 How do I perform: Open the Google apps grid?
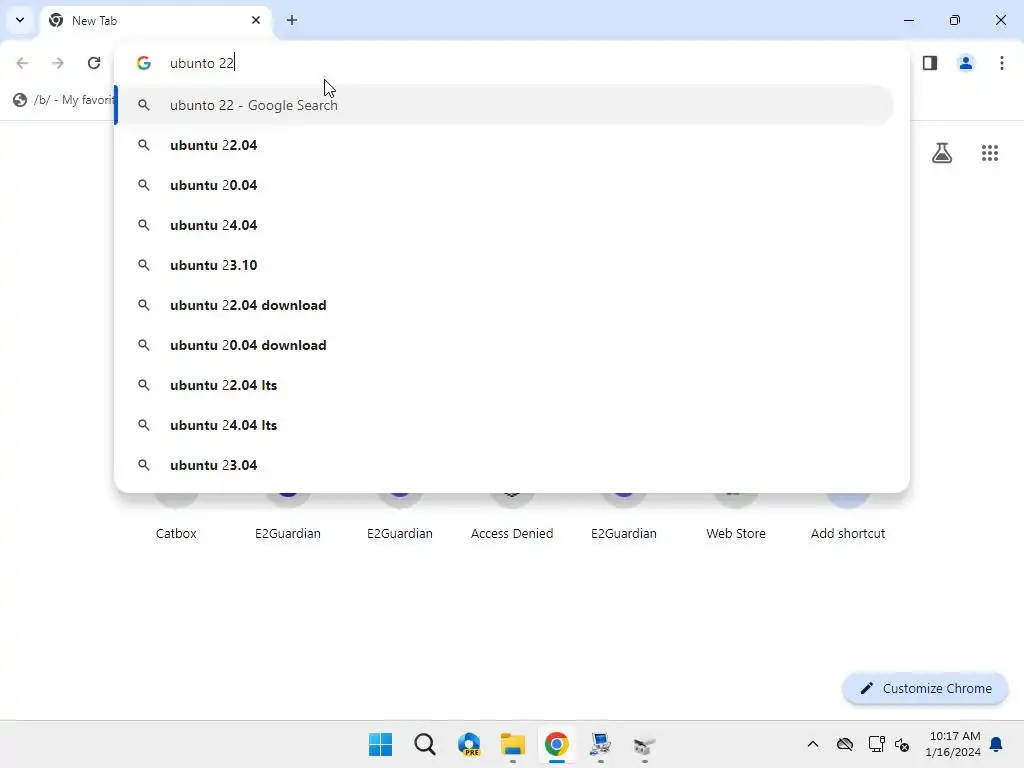coord(990,153)
